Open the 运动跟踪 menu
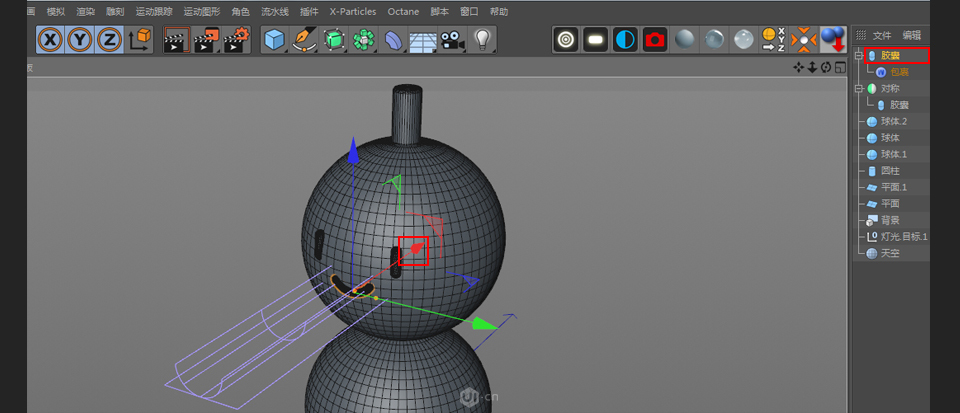 154,12
